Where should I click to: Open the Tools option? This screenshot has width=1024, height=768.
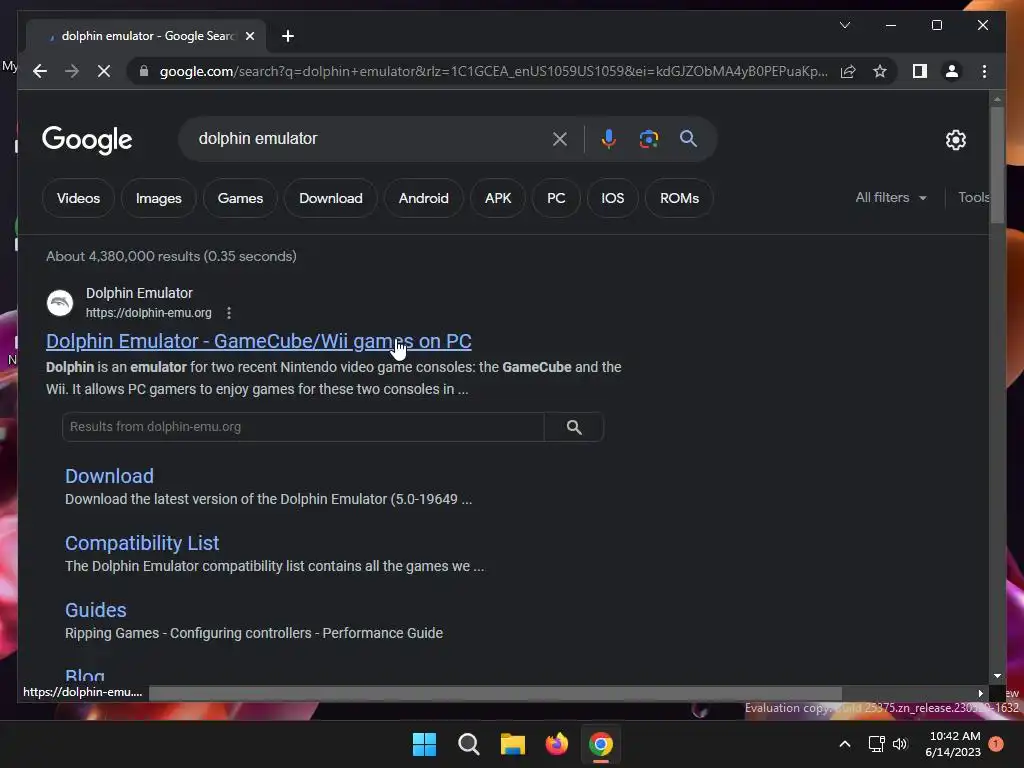pyautogui.click(x=973, y=197)
